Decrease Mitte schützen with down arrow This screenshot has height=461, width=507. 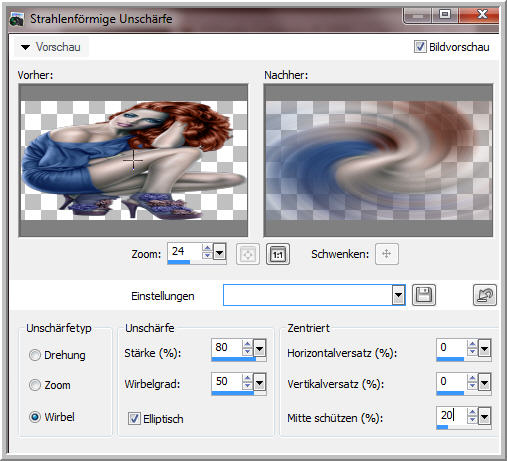point(472,420)
